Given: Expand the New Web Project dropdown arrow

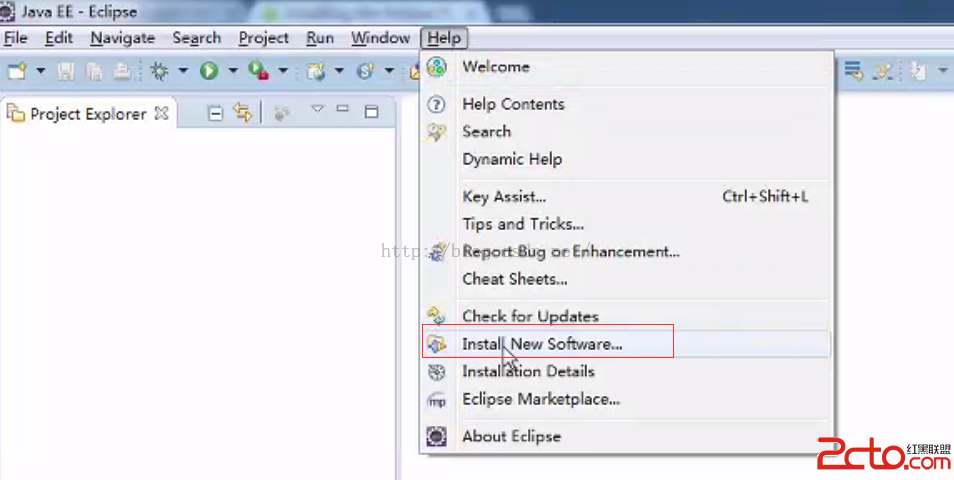Looking at the screenshot, I should 339,71.
